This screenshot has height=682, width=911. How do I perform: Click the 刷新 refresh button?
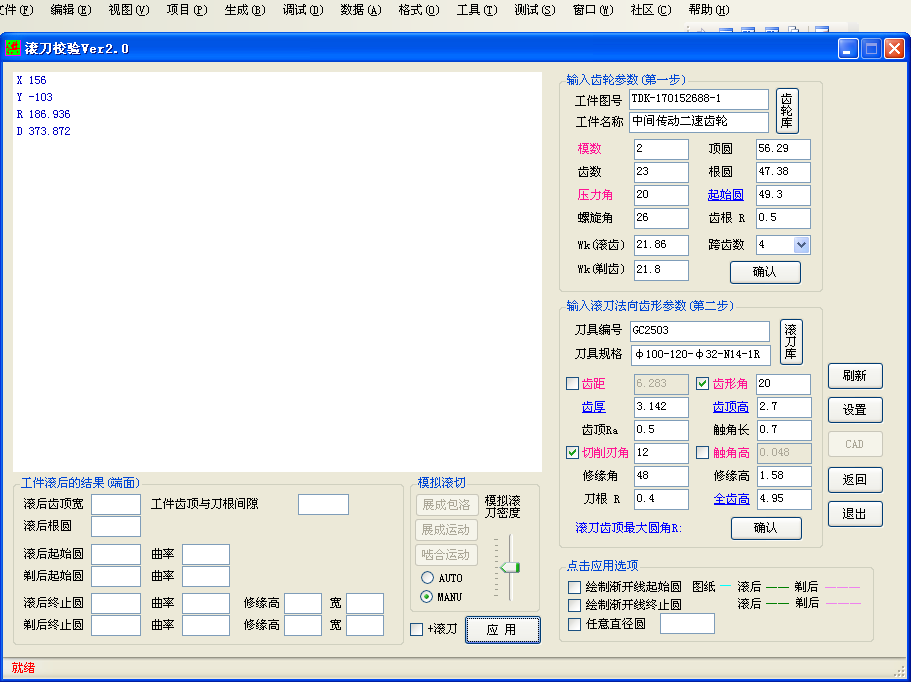(x=855, y=376)
